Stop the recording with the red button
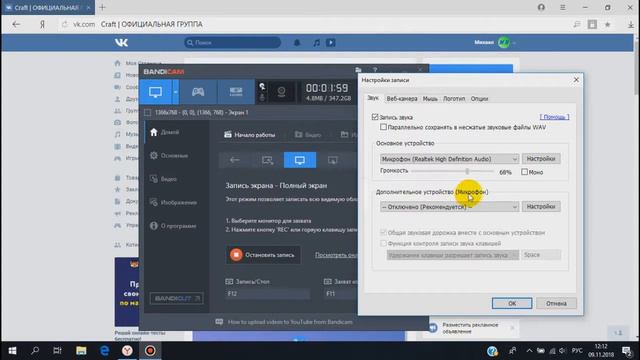Image resolution: width=640 pixels, height=360 pixels. click(263, 255)
